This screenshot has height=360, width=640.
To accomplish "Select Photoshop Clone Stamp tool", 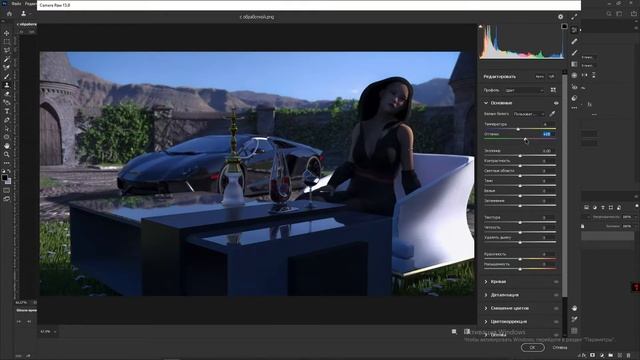I will point(7,85).
